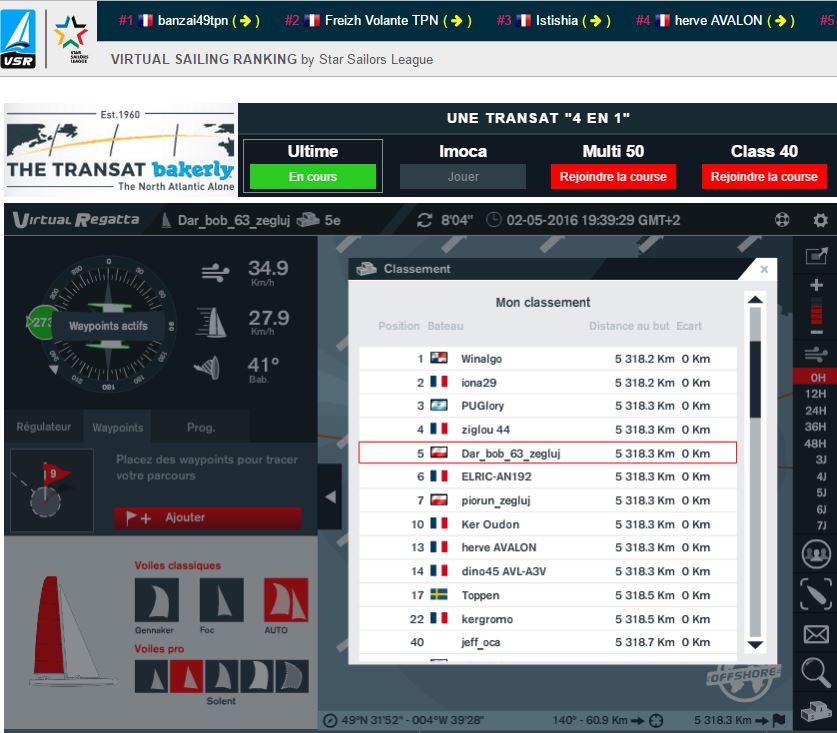Select the Toppen ranking row
837x733 pixels.
pyautogui.click(x=548, y=595)
